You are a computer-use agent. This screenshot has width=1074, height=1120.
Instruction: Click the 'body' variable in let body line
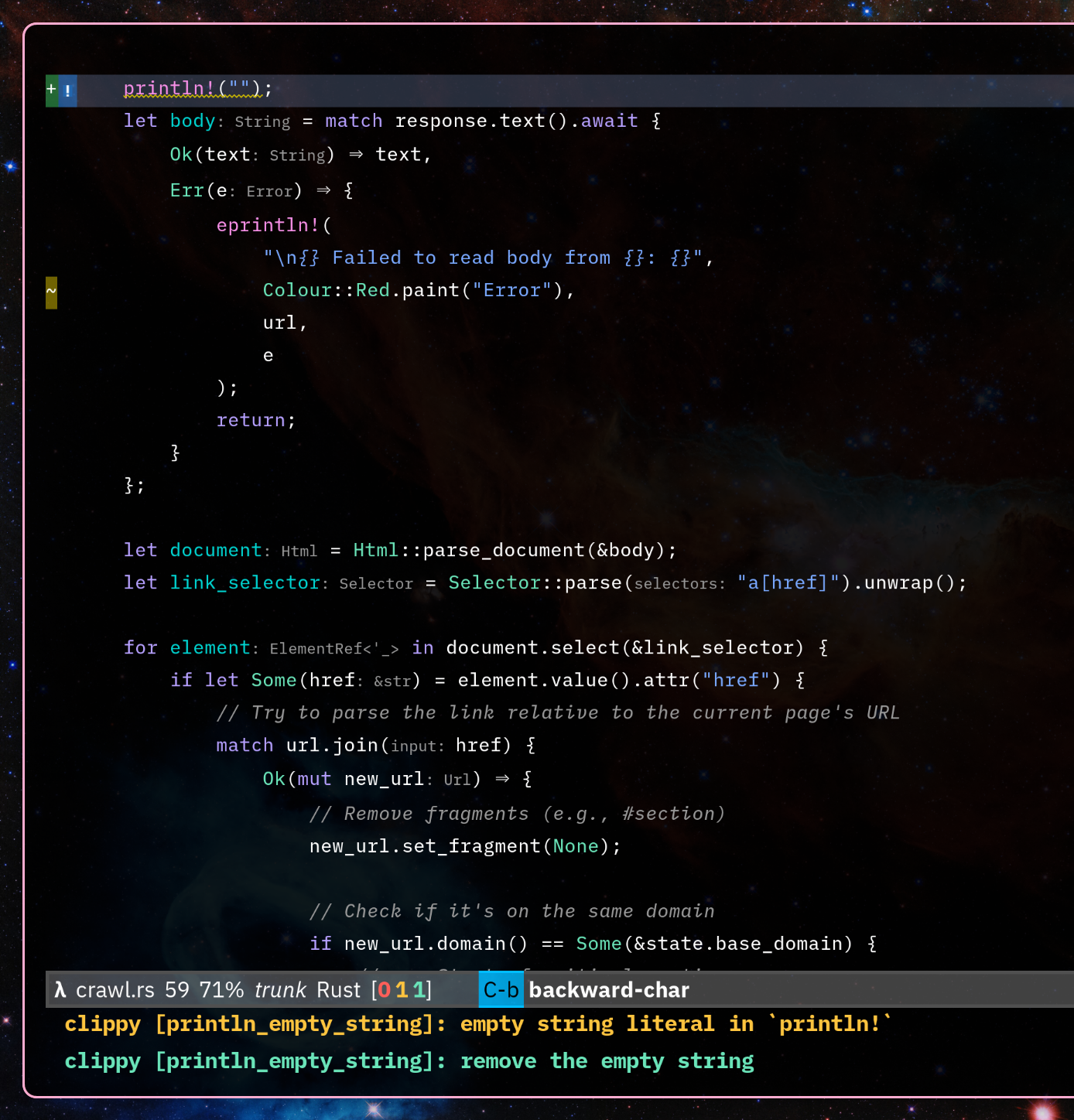click(193, 121)
